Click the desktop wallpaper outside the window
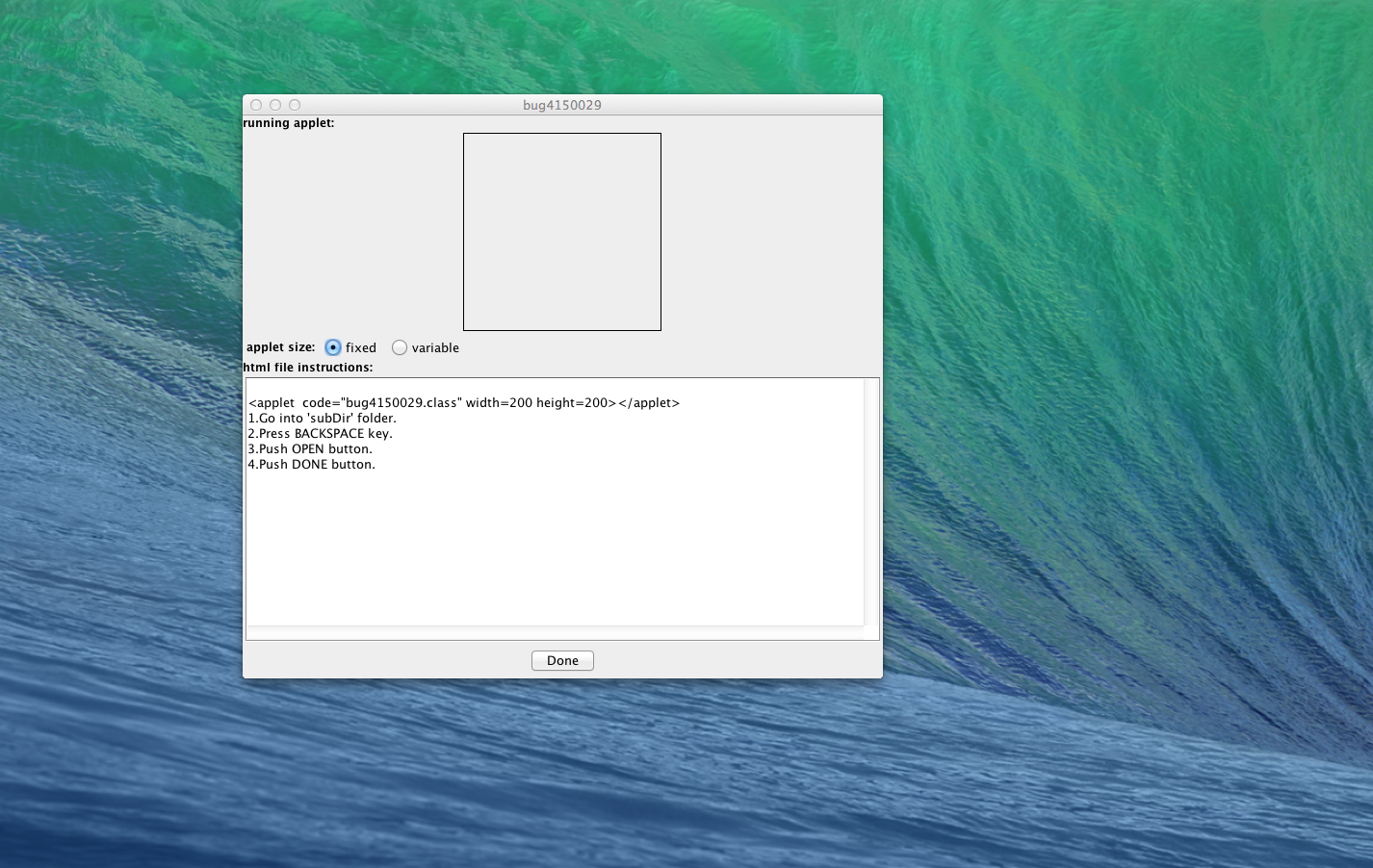 tap(1107, 433)
